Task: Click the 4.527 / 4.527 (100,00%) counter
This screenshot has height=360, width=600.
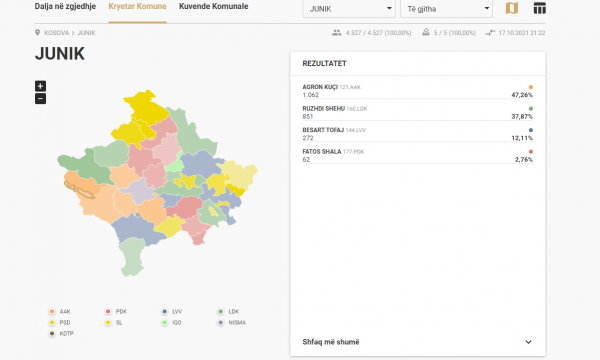Action: click(378, 33)
